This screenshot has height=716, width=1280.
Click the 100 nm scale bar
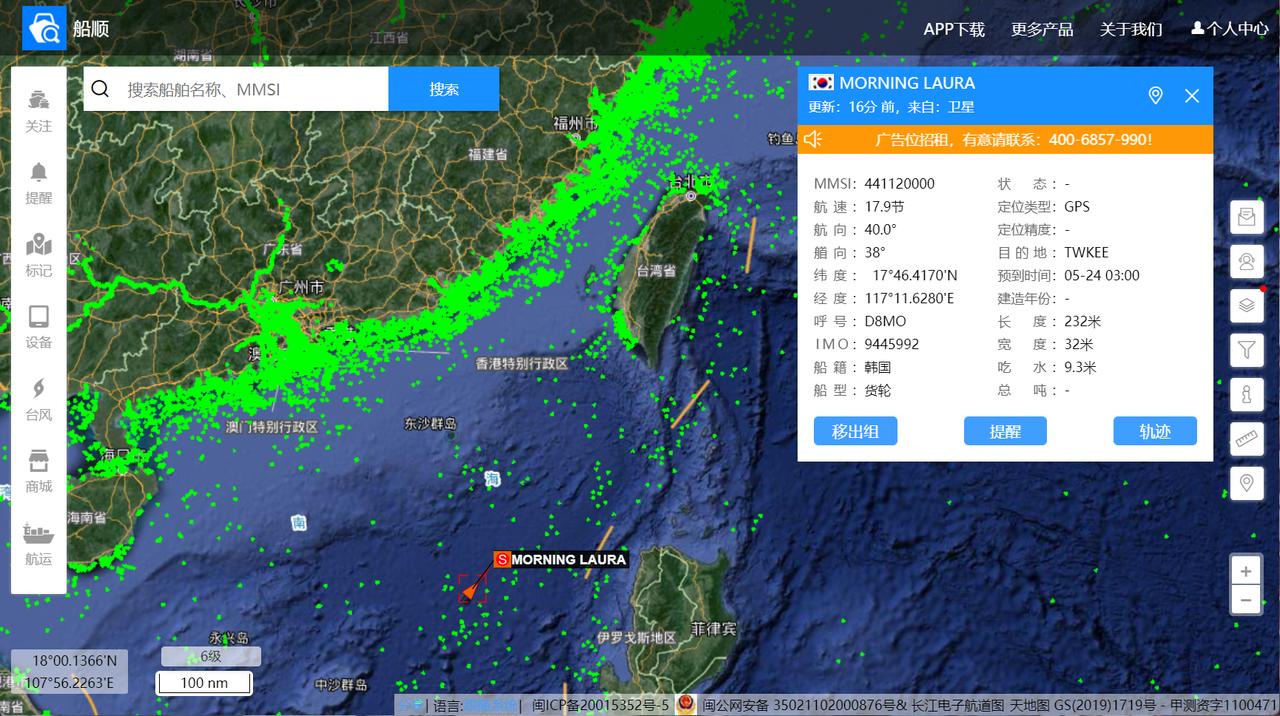(204, 683)
